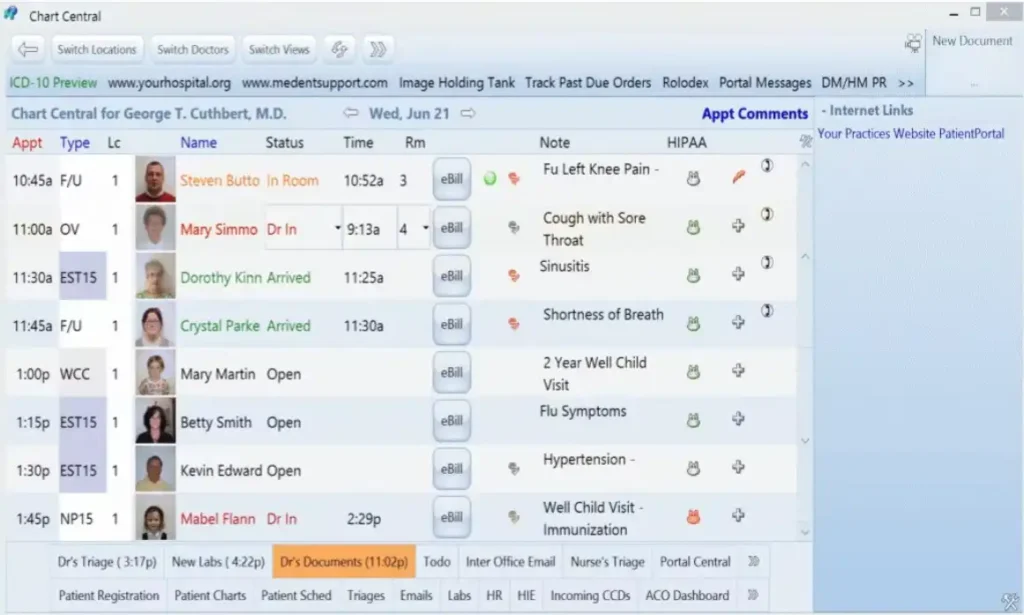Open a New Document from the toolbar
This screenshot has width=1024, height=615.
[x=974, y=40]
